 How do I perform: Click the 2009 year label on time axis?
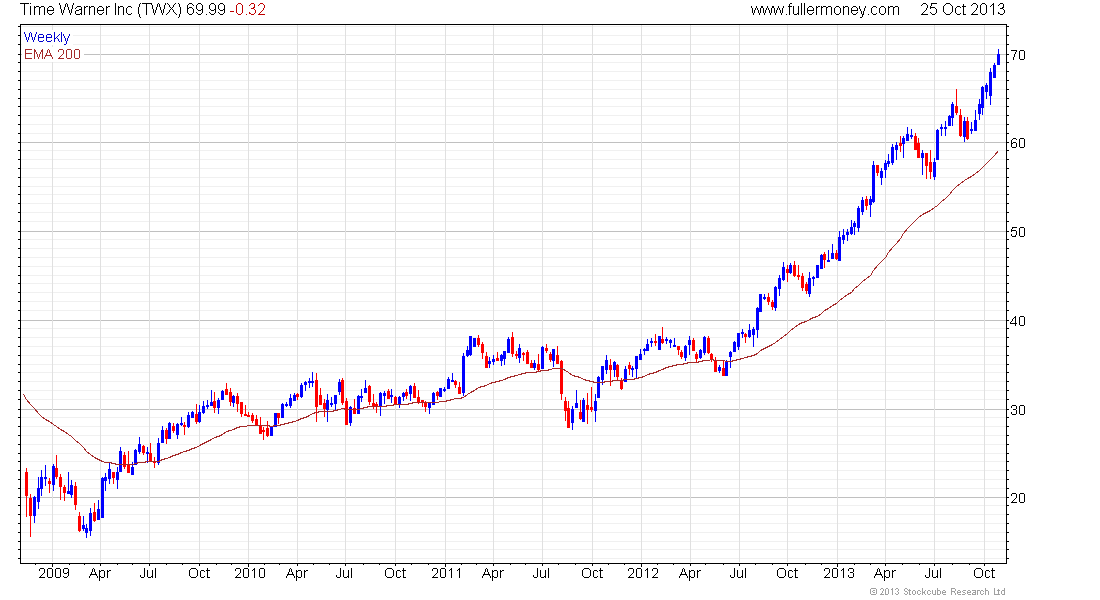(x=54, y=573)
